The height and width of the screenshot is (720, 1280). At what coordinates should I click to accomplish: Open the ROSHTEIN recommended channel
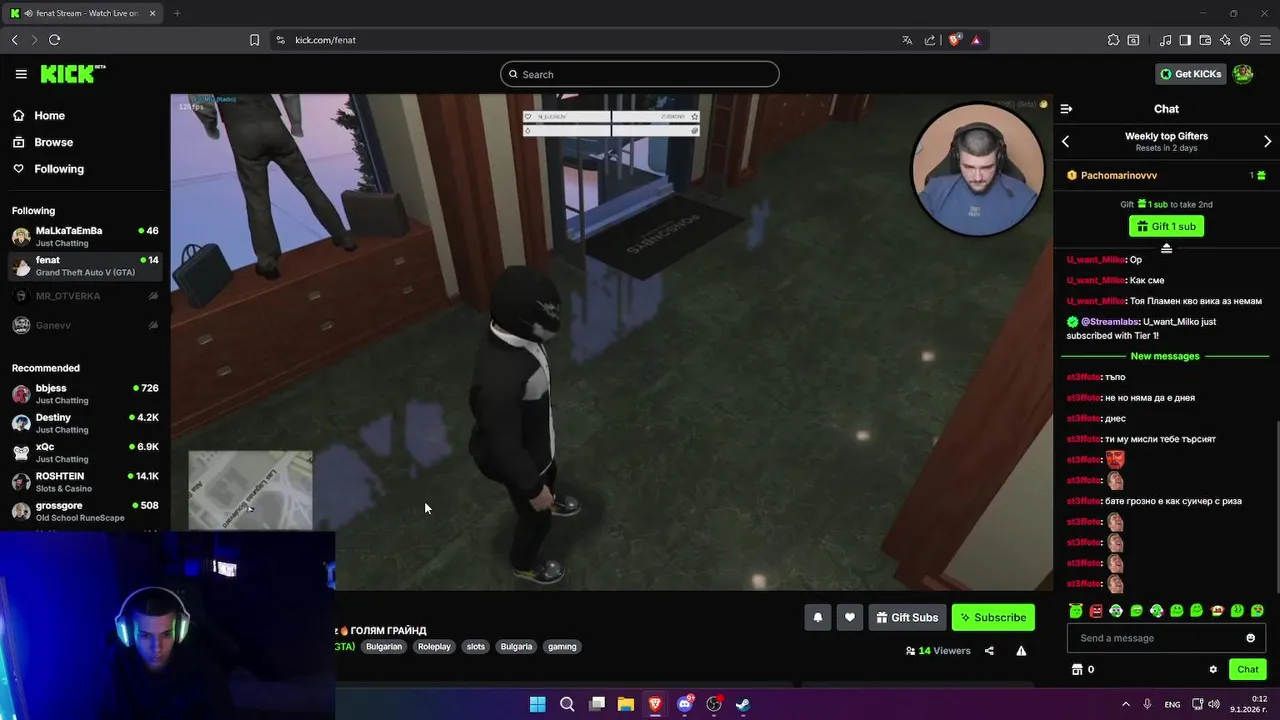click(85, 482)
